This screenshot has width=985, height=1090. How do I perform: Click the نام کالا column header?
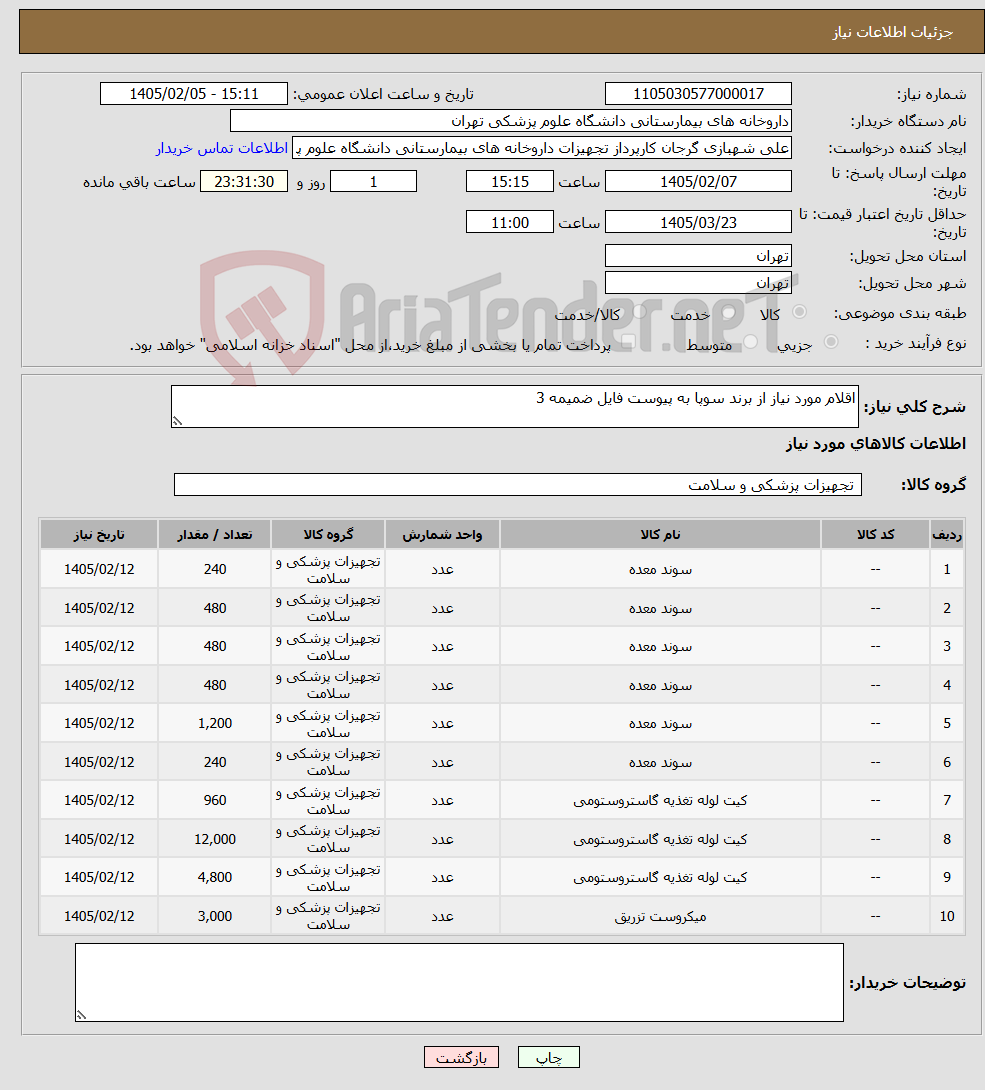coord(660,534)
